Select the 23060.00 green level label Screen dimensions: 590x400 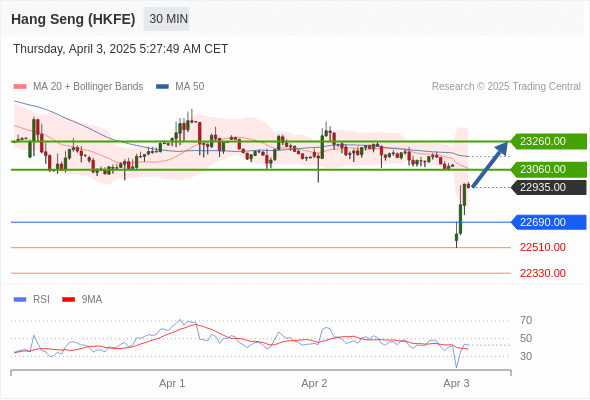pos(549,169)
